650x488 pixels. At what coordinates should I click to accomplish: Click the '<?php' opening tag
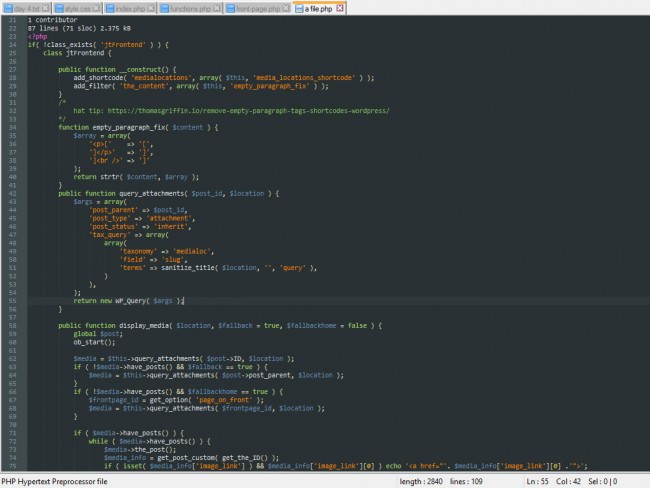37,36
